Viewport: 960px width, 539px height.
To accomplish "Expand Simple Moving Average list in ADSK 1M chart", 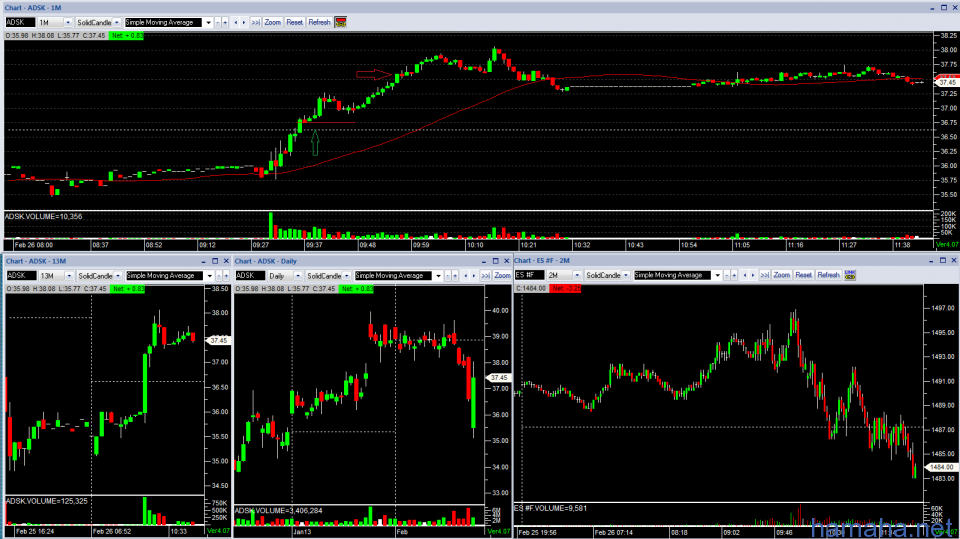I will (x=208, y=22).
